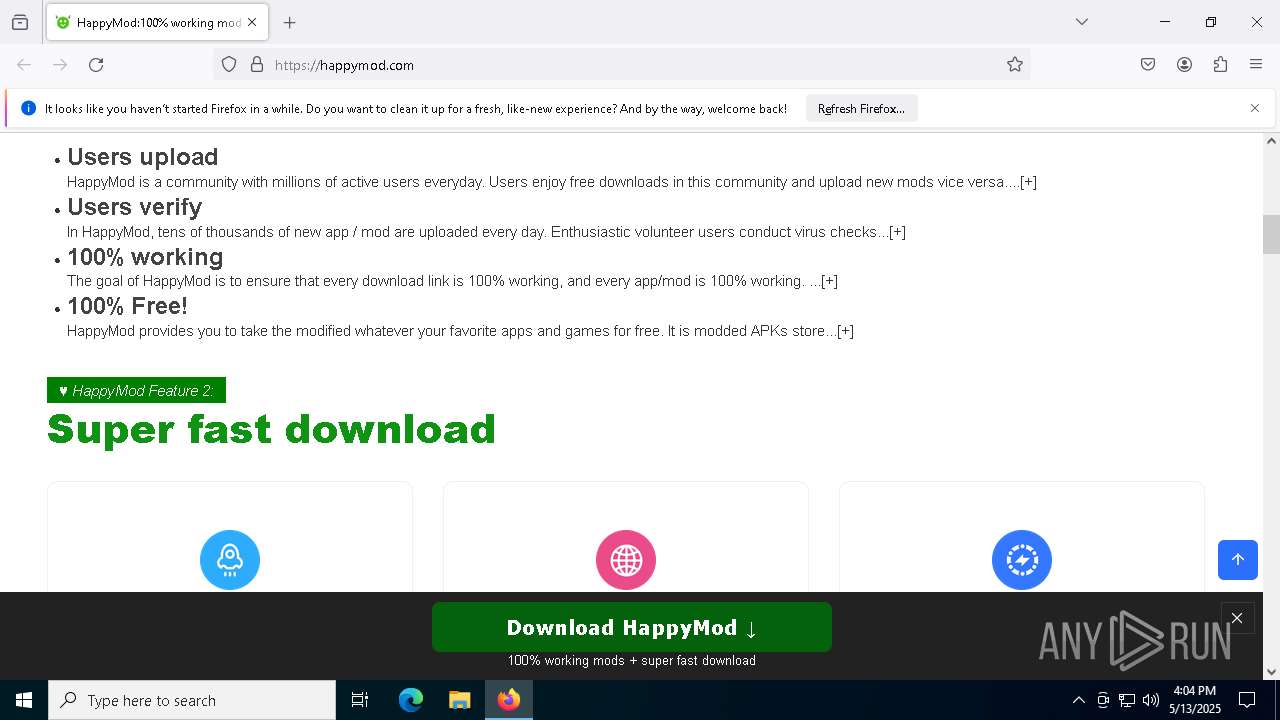Go back one page
Screen dimensions: 1280x720
(x=24, y=65)
